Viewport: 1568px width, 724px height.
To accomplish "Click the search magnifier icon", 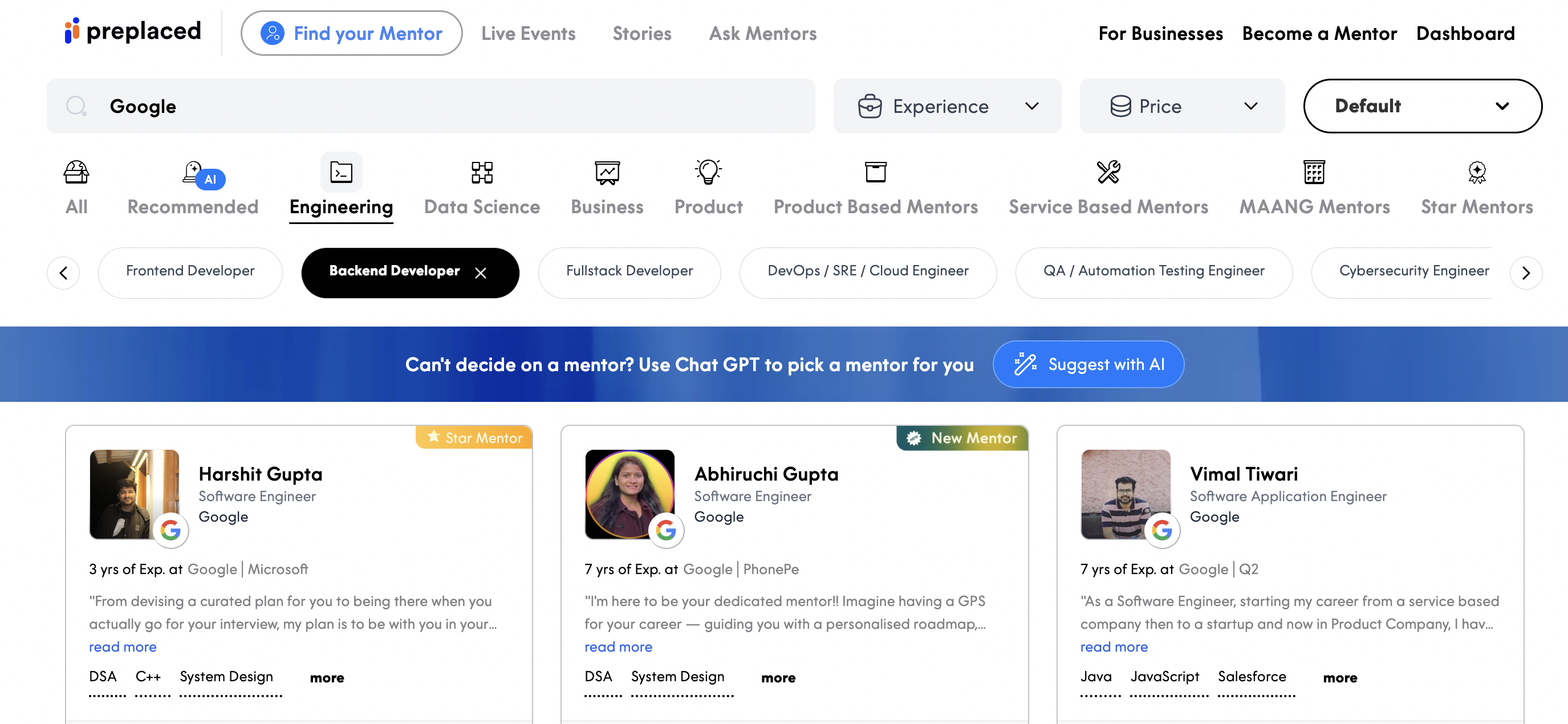I will pyautogui.click(x=77, y=106).
